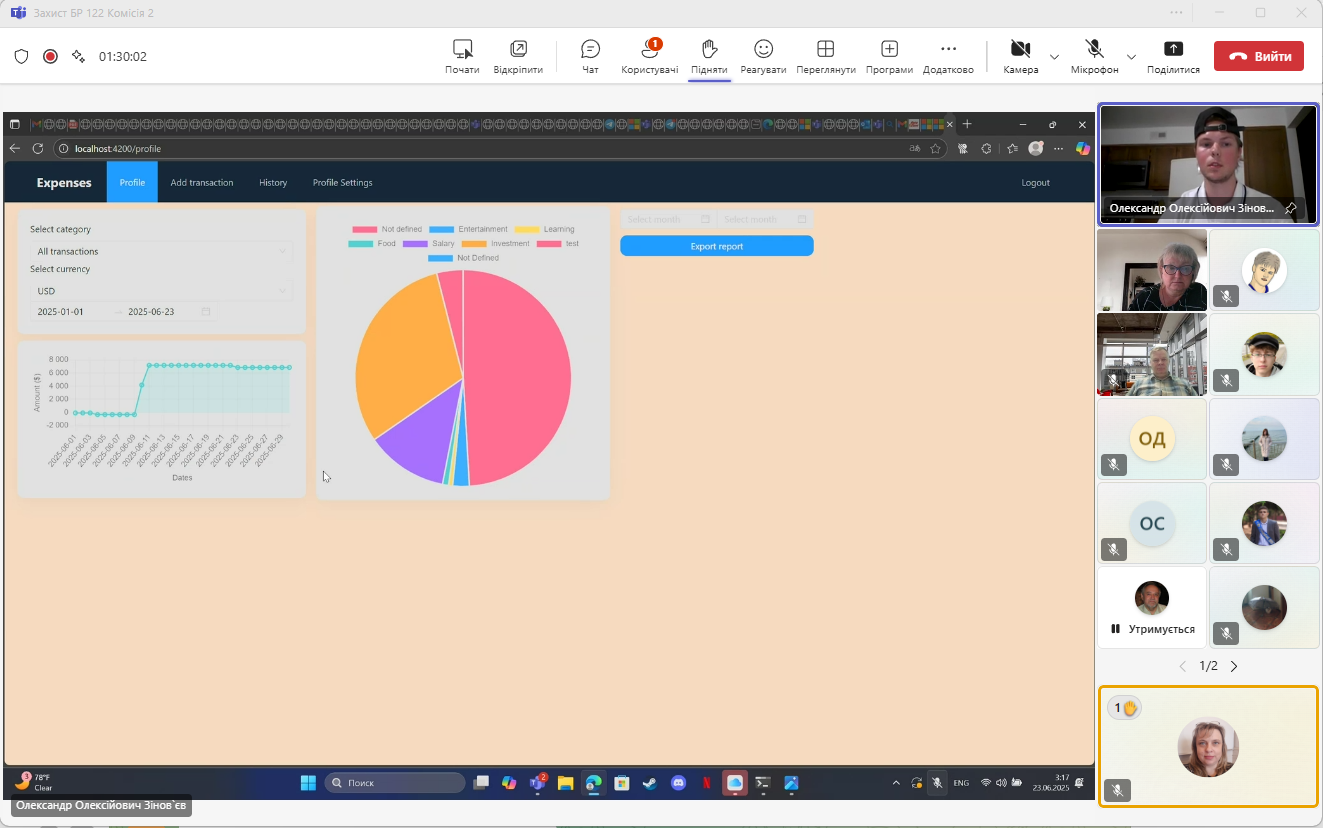The image size is (1323, 828).
Task: Open the Add transaction tab
Action: pos(202,182)
